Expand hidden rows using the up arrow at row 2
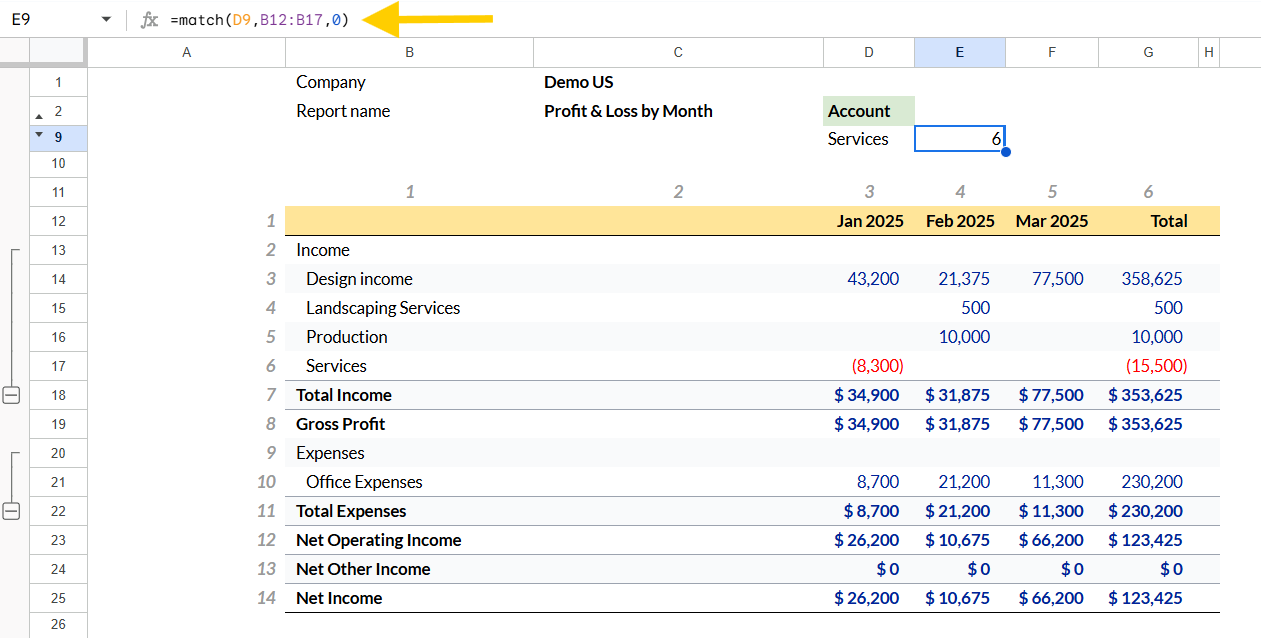1261x638 pixels. click(x=39, y=116)
